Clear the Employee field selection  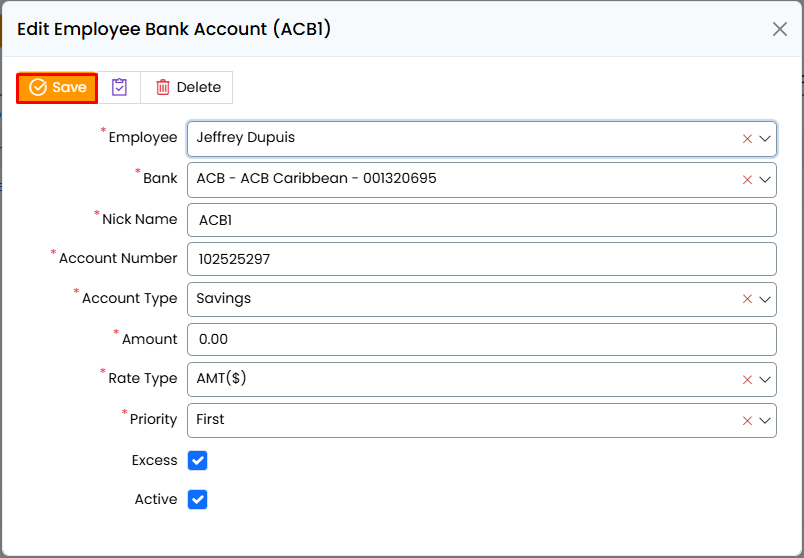click(x=747, y=139)
